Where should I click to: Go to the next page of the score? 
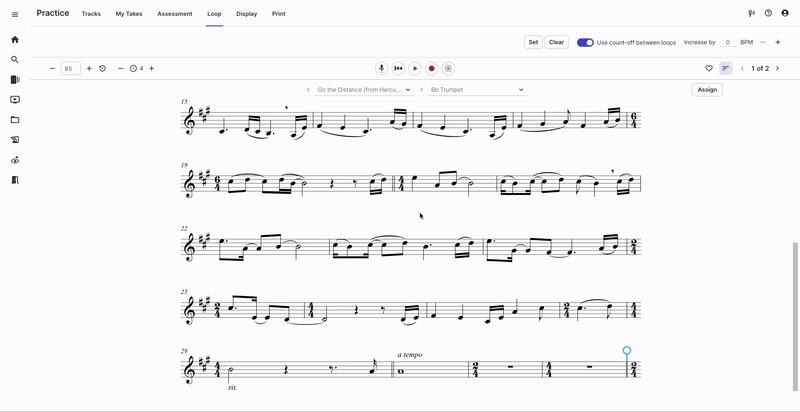click(x=778, y=68)
